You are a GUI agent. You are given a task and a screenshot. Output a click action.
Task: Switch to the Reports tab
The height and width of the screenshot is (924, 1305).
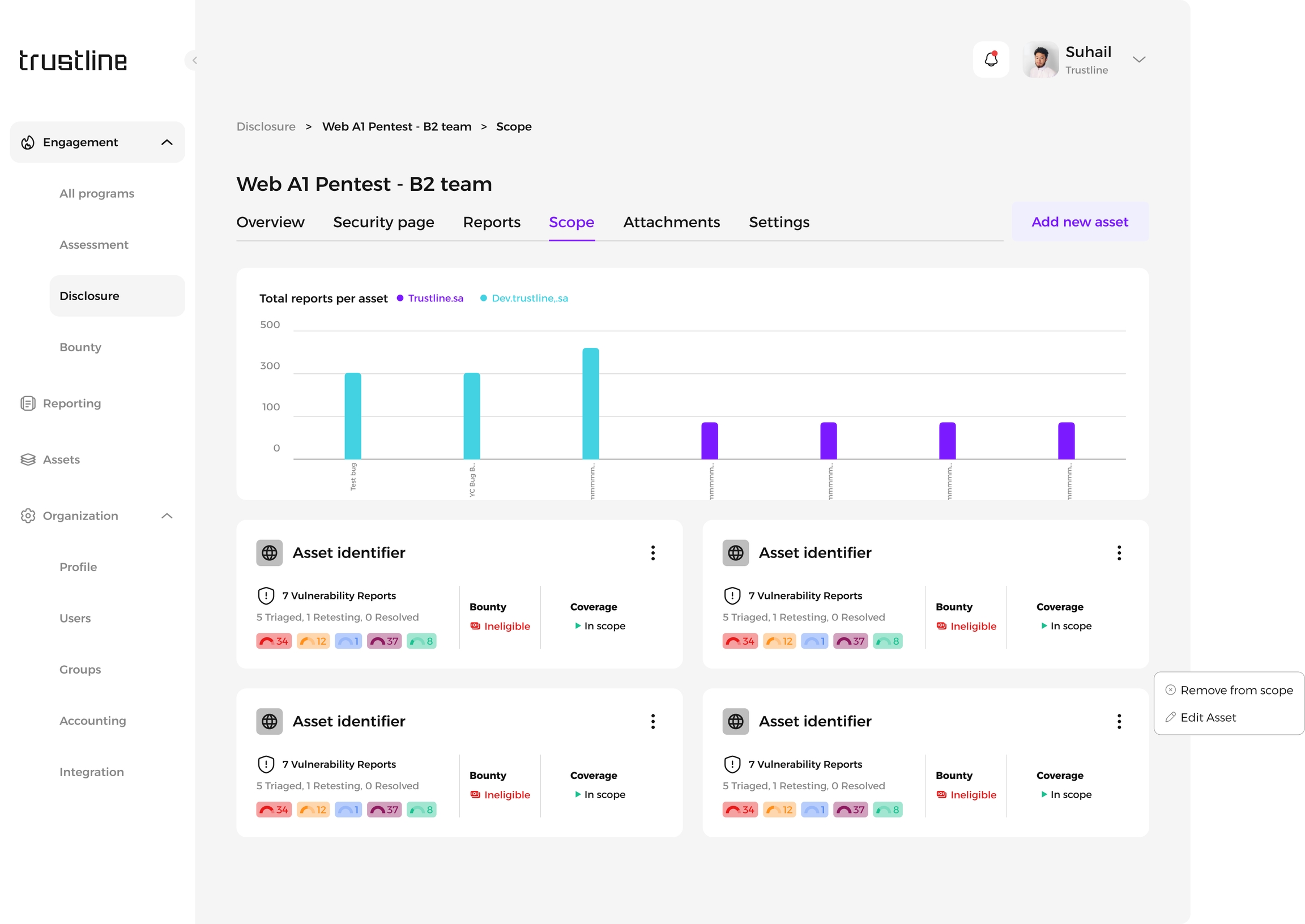point(492,222)
